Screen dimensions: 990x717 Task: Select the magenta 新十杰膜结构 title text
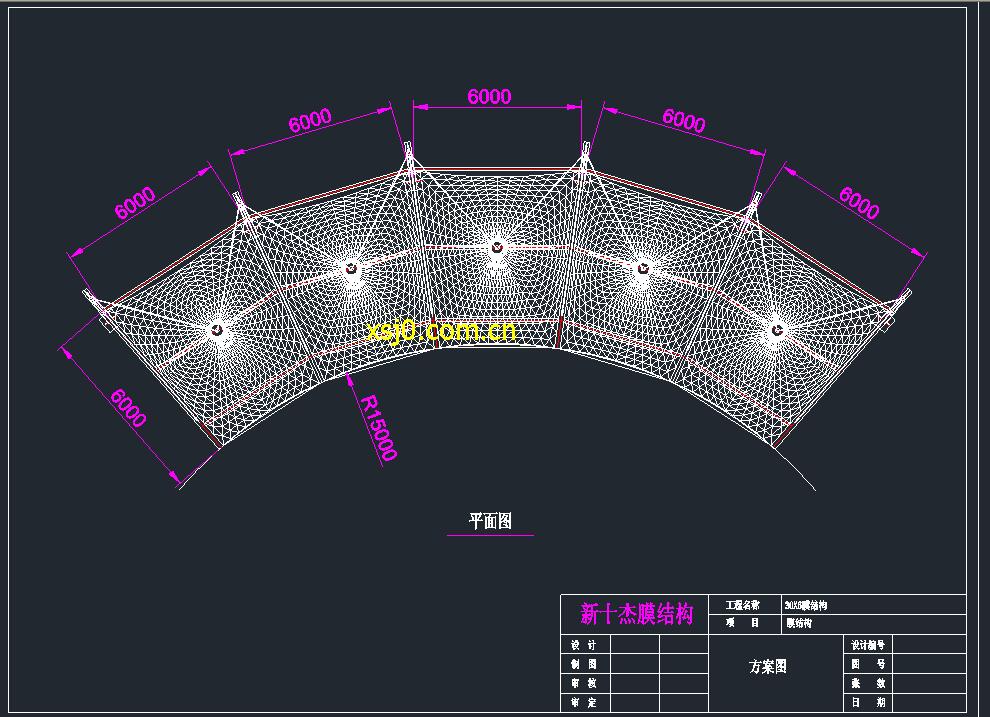636,613
